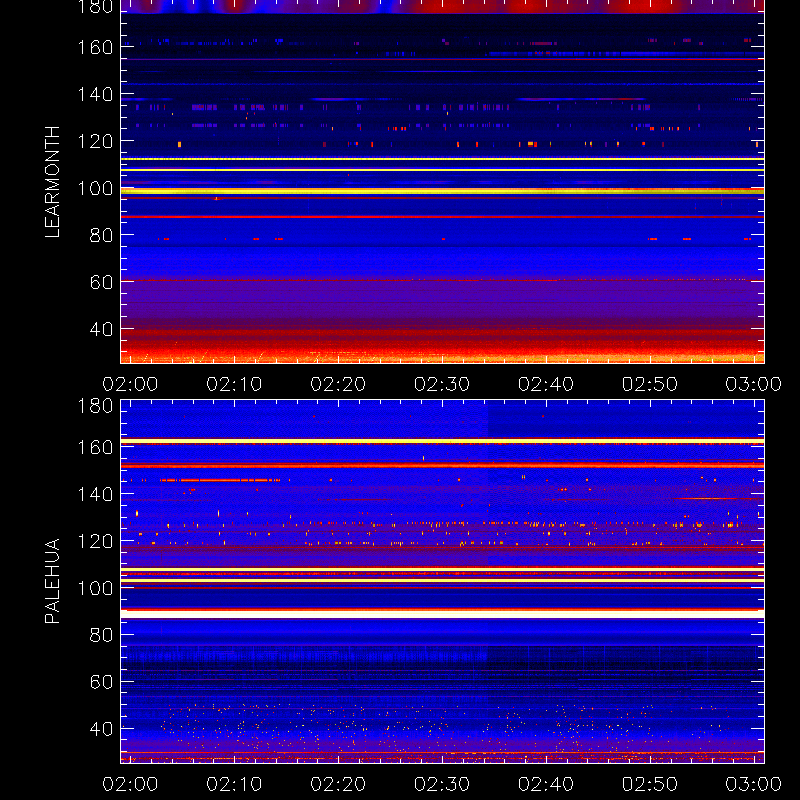The height and width of the screenshot is (800, 800).
Task: Click the PALEHUA axis title
Action: tap(52, 581)
